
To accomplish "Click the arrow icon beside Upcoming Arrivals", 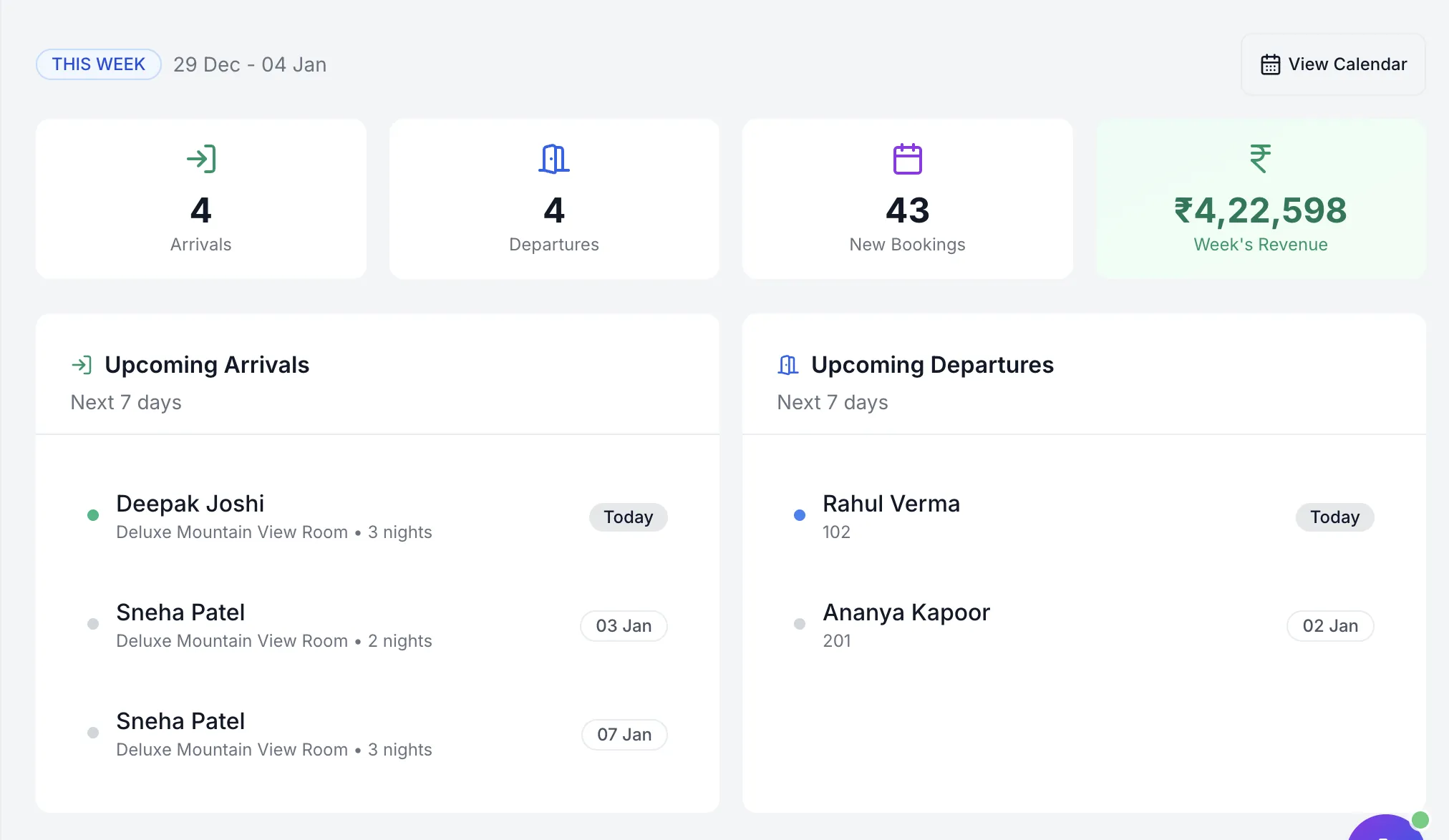I will (x=82, y=365).
